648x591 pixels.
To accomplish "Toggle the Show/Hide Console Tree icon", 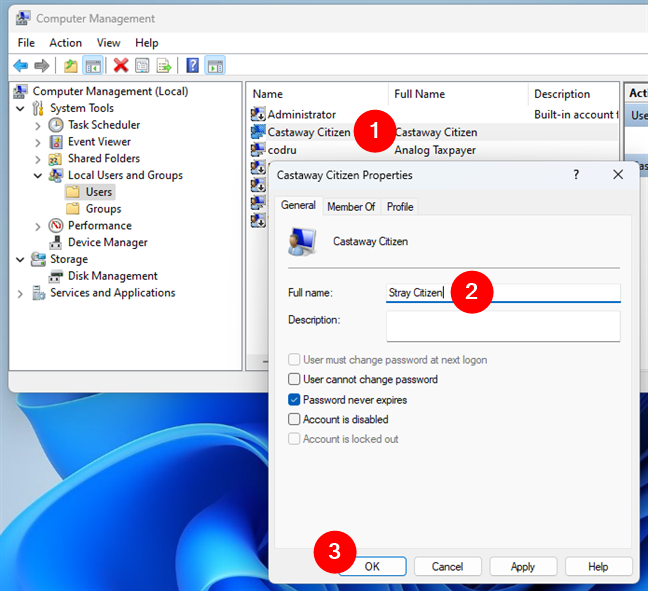I will (x=93, y=65).
